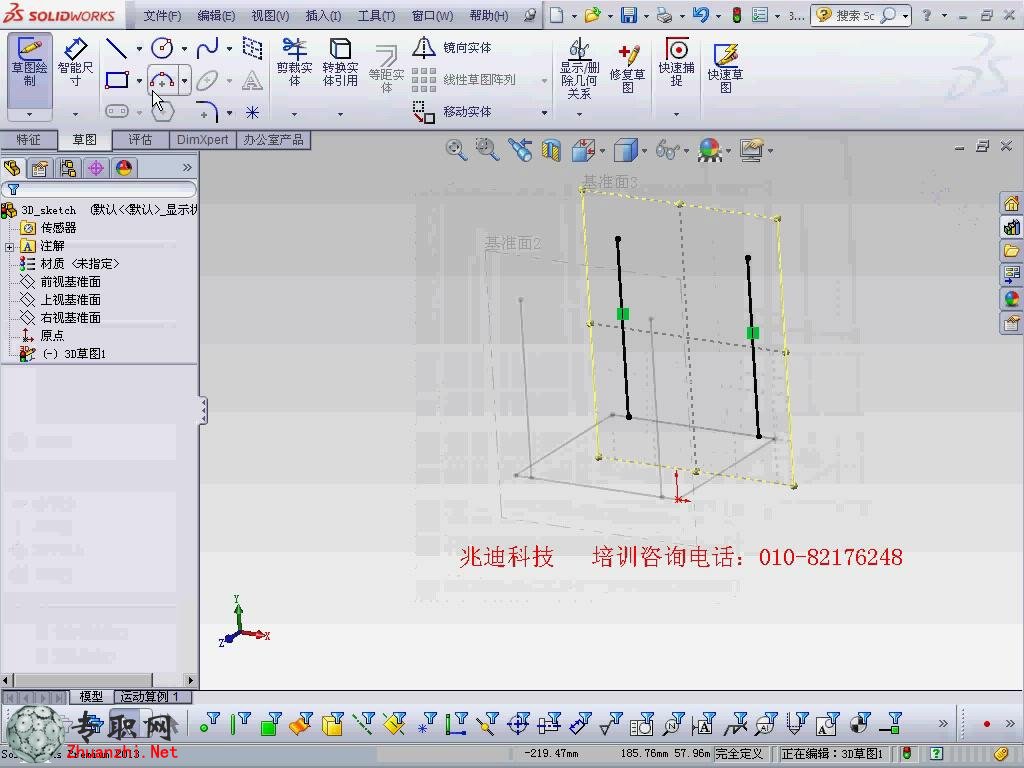
Task: Click Zoom to Fit in view toolbar
Action: tap(456, 150)
